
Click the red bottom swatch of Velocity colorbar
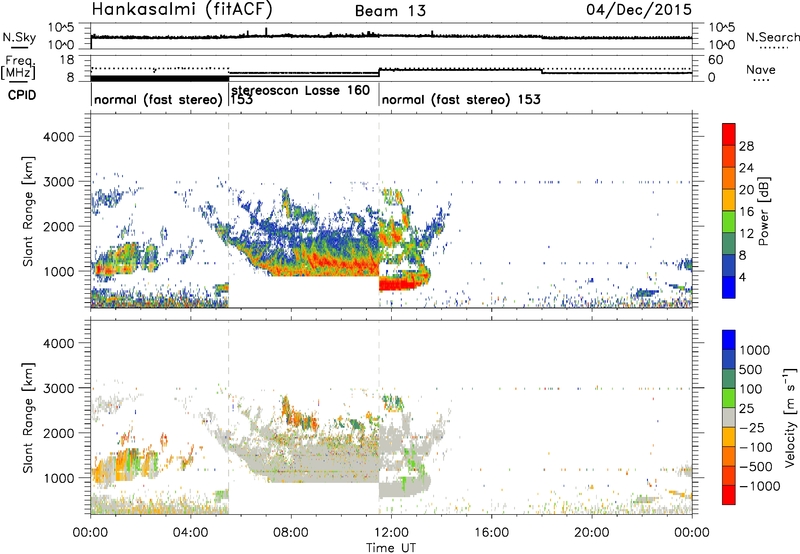pos(729,495)
